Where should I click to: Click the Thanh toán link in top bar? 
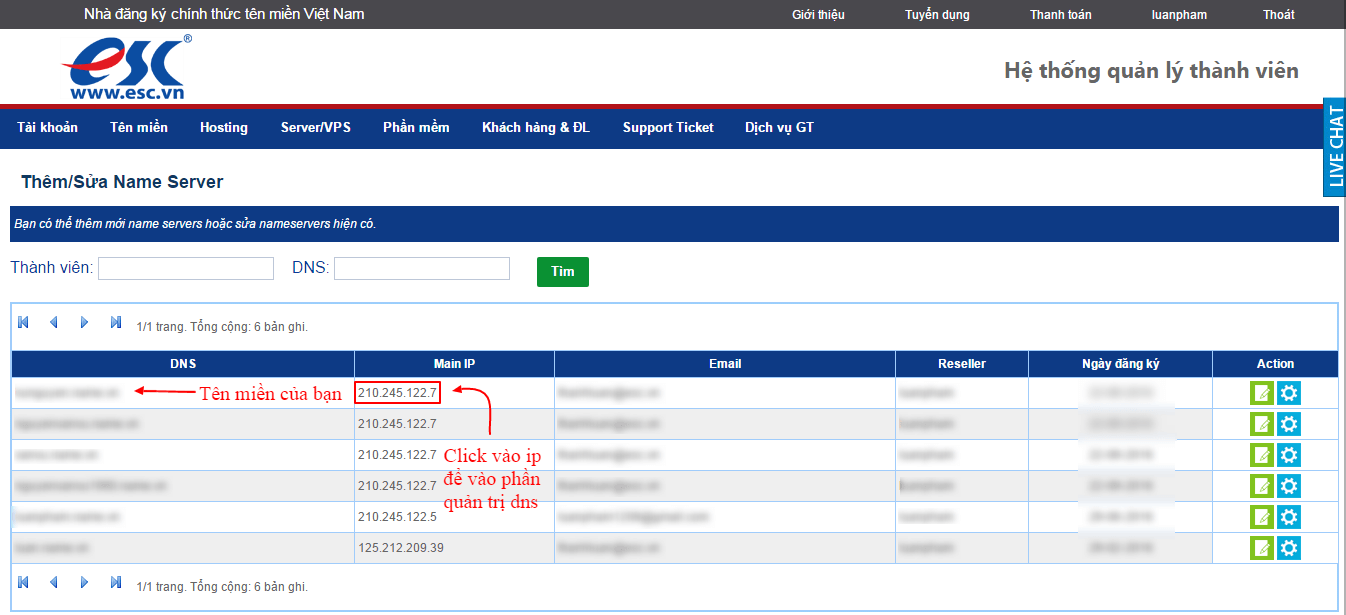click(x=1061, y=15)
